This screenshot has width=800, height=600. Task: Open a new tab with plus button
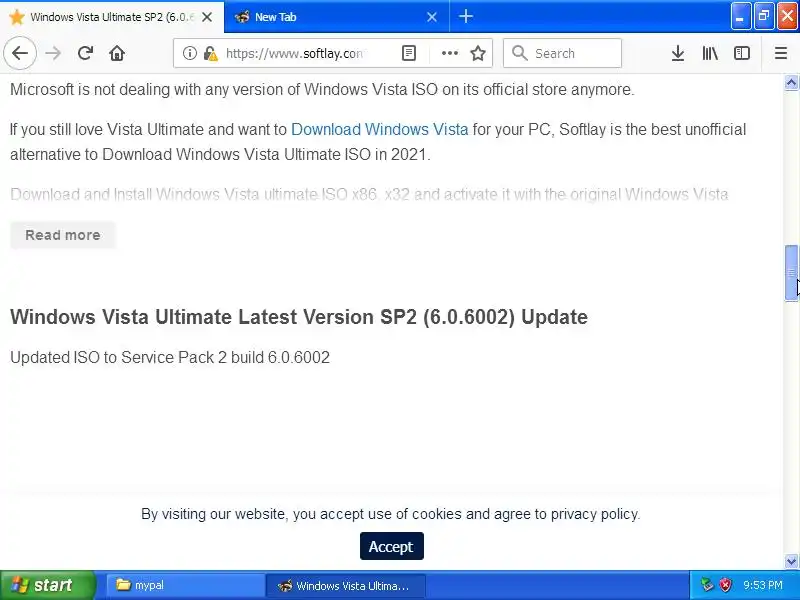465,17
